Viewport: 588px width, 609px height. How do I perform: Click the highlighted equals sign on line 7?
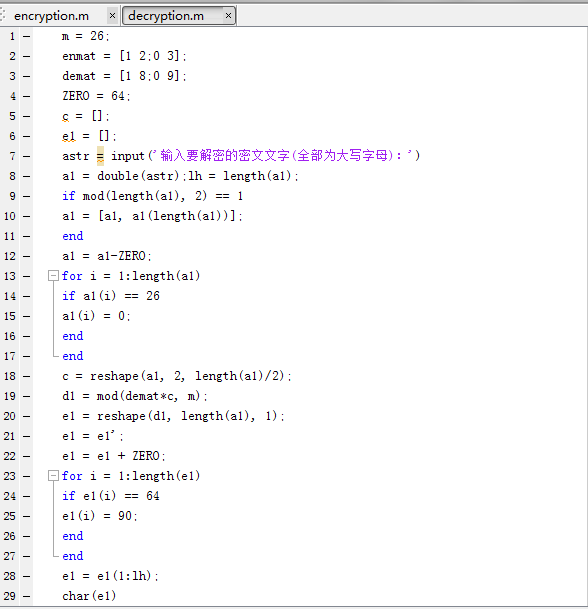pos(100,156)
